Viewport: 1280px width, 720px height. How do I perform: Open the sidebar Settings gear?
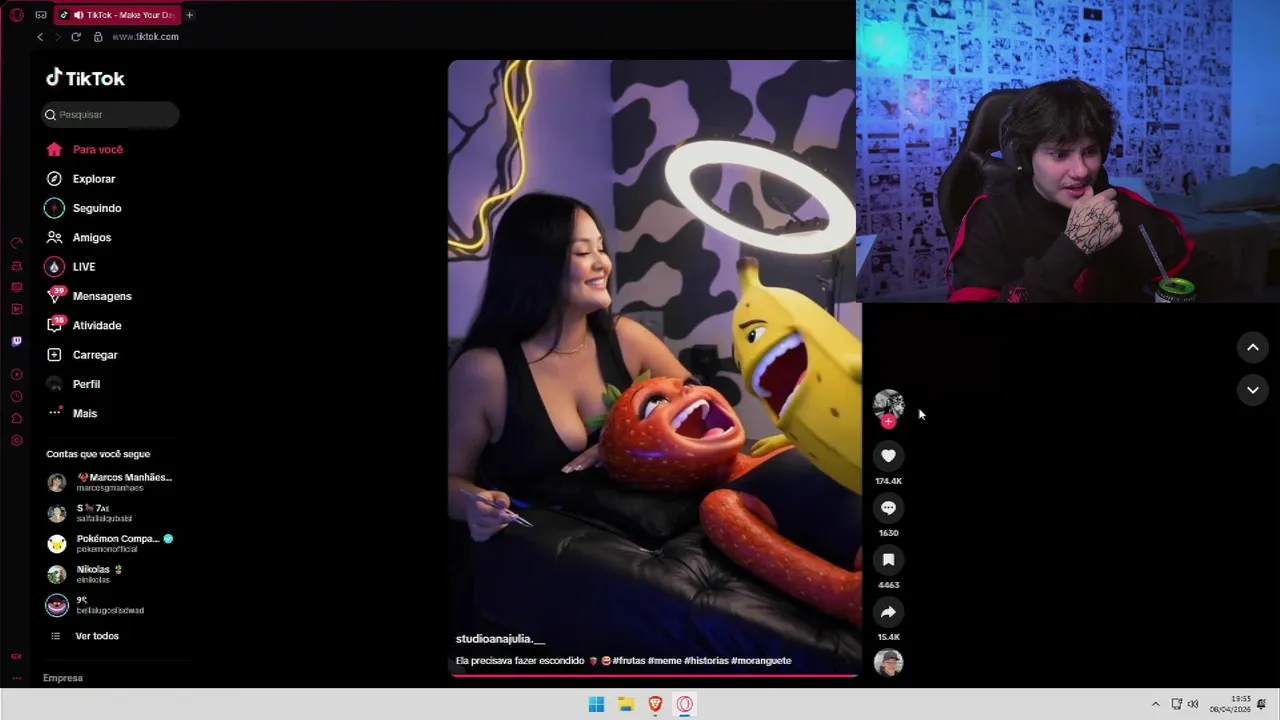(x=16, y=441)
